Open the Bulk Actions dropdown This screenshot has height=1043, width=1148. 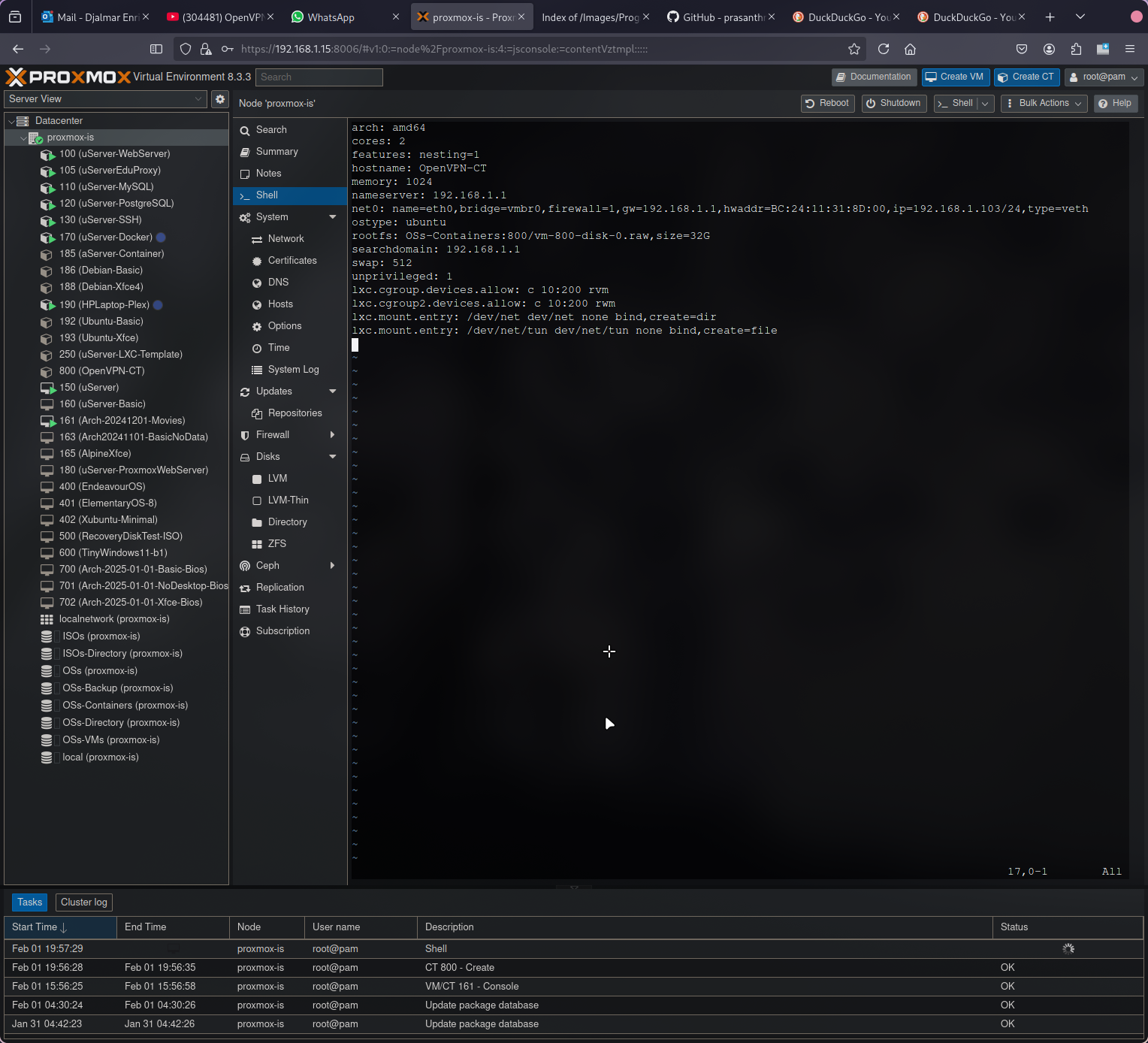click(1044, 104)
